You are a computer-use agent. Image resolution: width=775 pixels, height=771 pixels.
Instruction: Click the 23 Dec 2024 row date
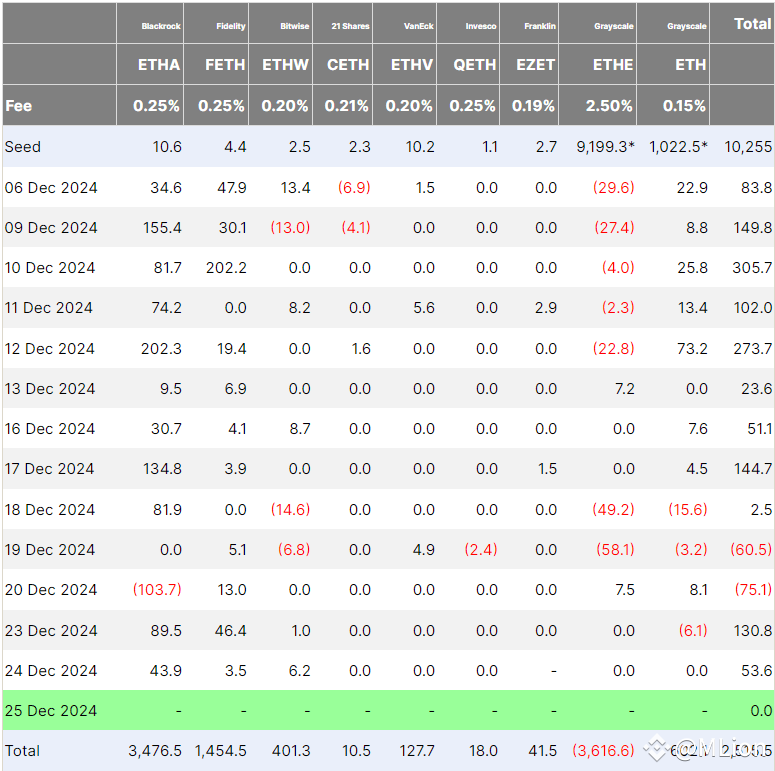[x=51, y=631]
